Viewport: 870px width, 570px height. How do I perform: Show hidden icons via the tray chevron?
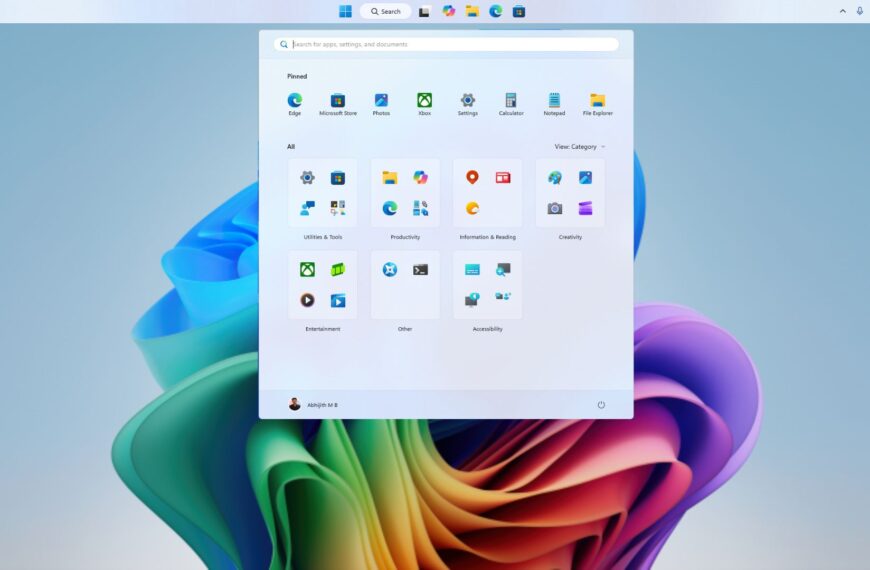coord(842,11)
